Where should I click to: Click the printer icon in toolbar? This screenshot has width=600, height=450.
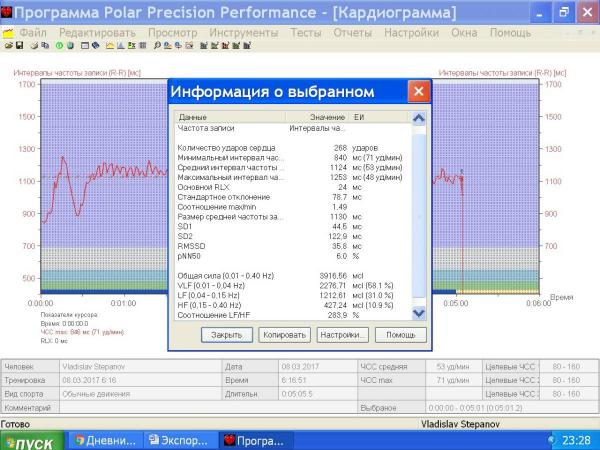pyautogui.click(x=34, y=46)
